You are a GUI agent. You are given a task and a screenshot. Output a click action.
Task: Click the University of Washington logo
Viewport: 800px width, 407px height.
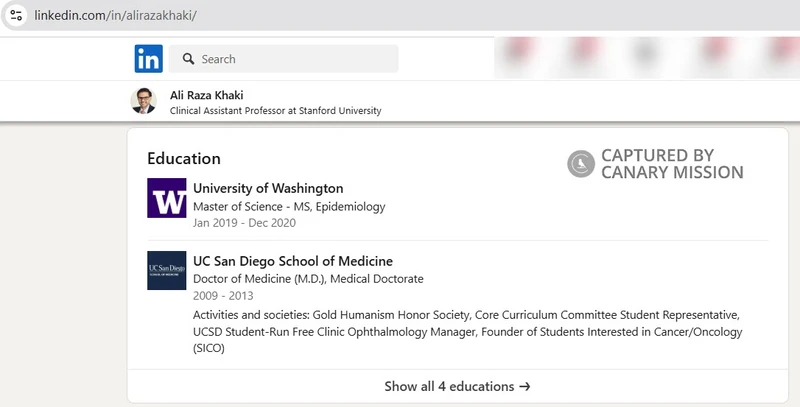click(x=167, y=198)
